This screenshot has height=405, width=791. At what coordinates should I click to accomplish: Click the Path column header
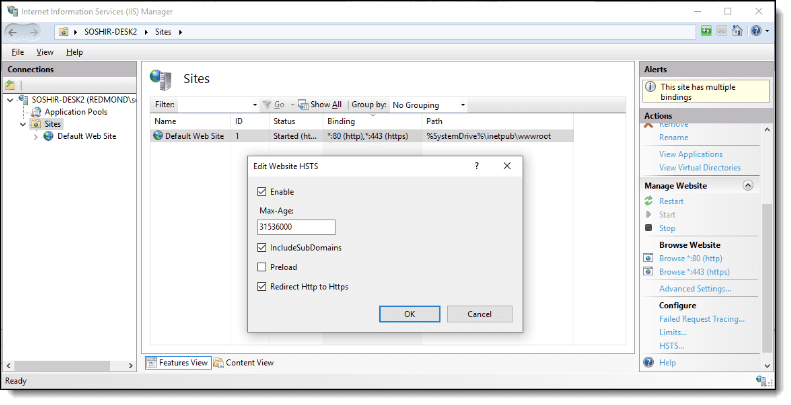click(x=497, y=121)
